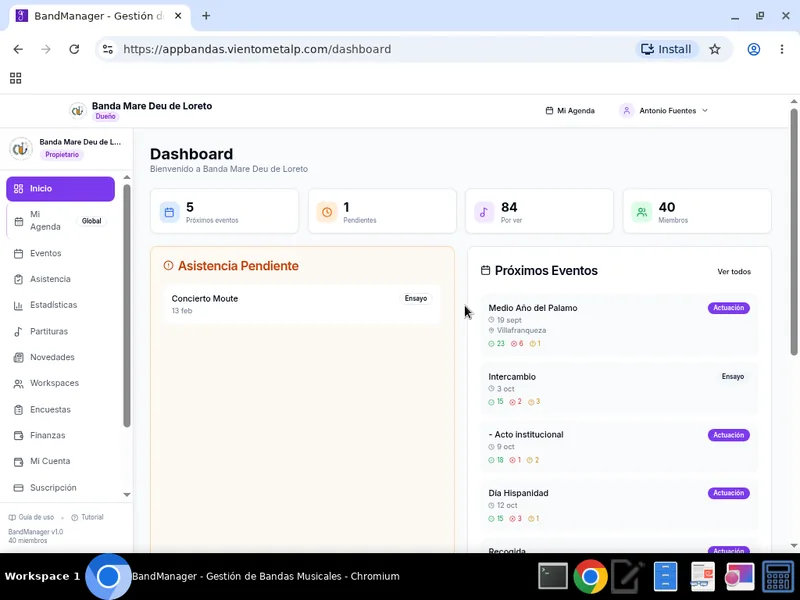Open Encuestas from the sidebar
800x600 pixels.
60,410
